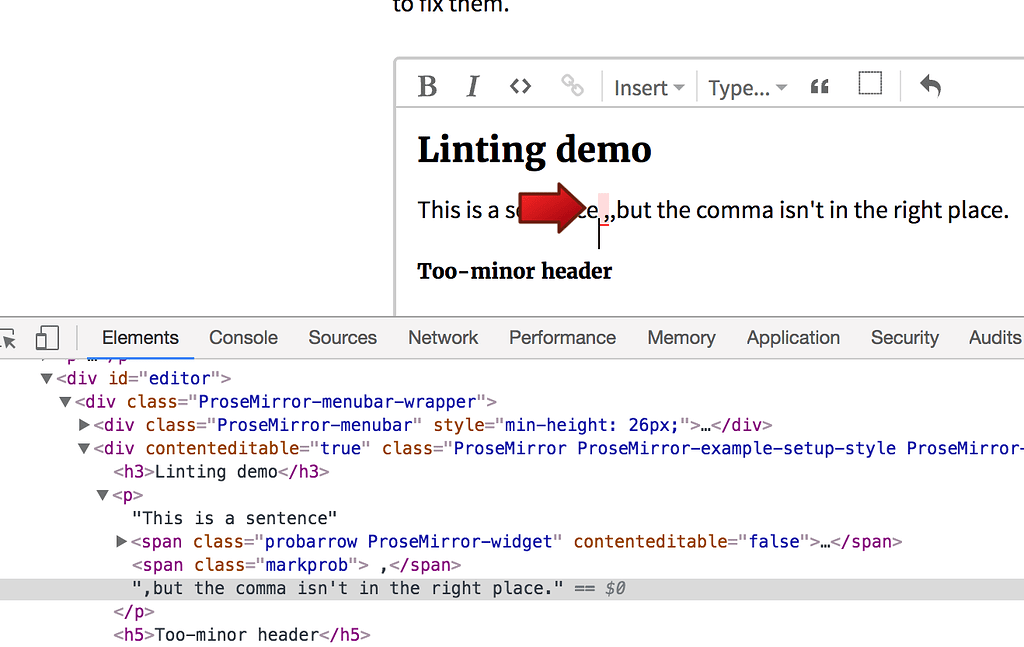This screenshot has height=647, width=1024.
Task: Undo last change with arrow icon
Action: (x=930, y=86)
